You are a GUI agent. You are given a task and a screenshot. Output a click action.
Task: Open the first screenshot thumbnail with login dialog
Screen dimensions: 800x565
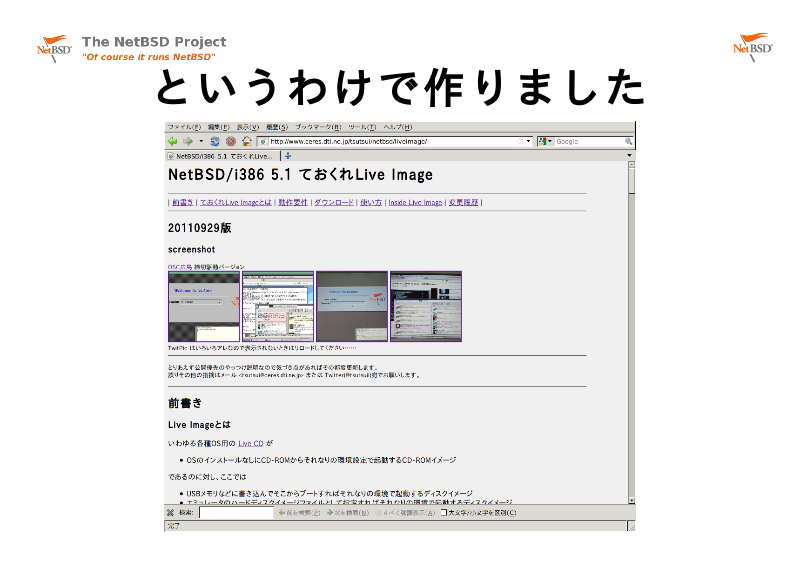click(204, 306)
